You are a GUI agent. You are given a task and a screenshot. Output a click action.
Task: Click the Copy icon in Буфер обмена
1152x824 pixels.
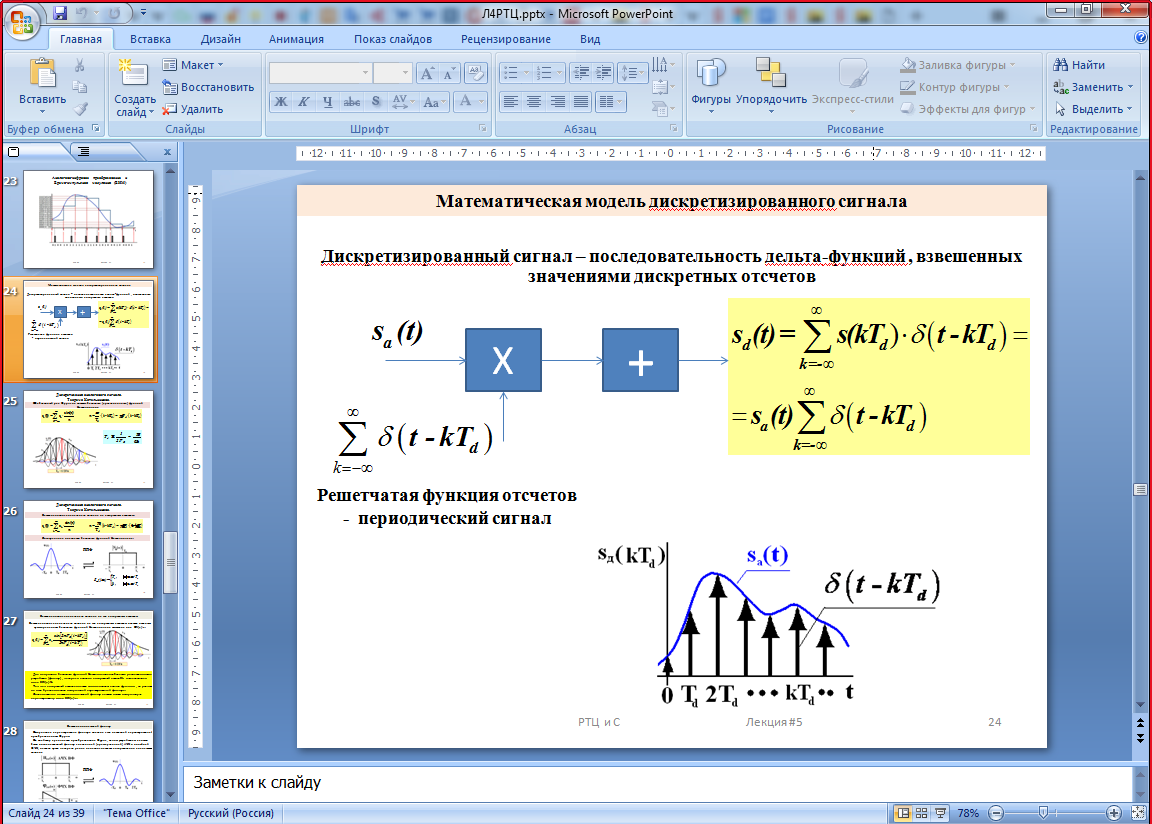[79, 87]
